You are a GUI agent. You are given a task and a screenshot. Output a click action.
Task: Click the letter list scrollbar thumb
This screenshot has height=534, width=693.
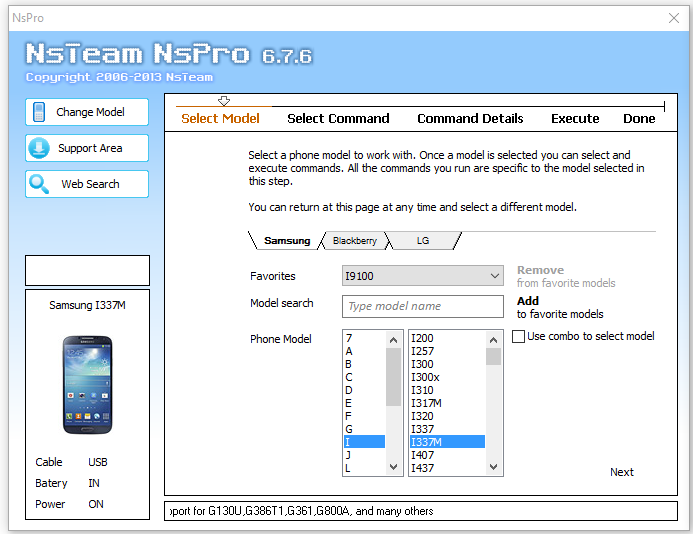pyautogui.click(x=393, y=377)
